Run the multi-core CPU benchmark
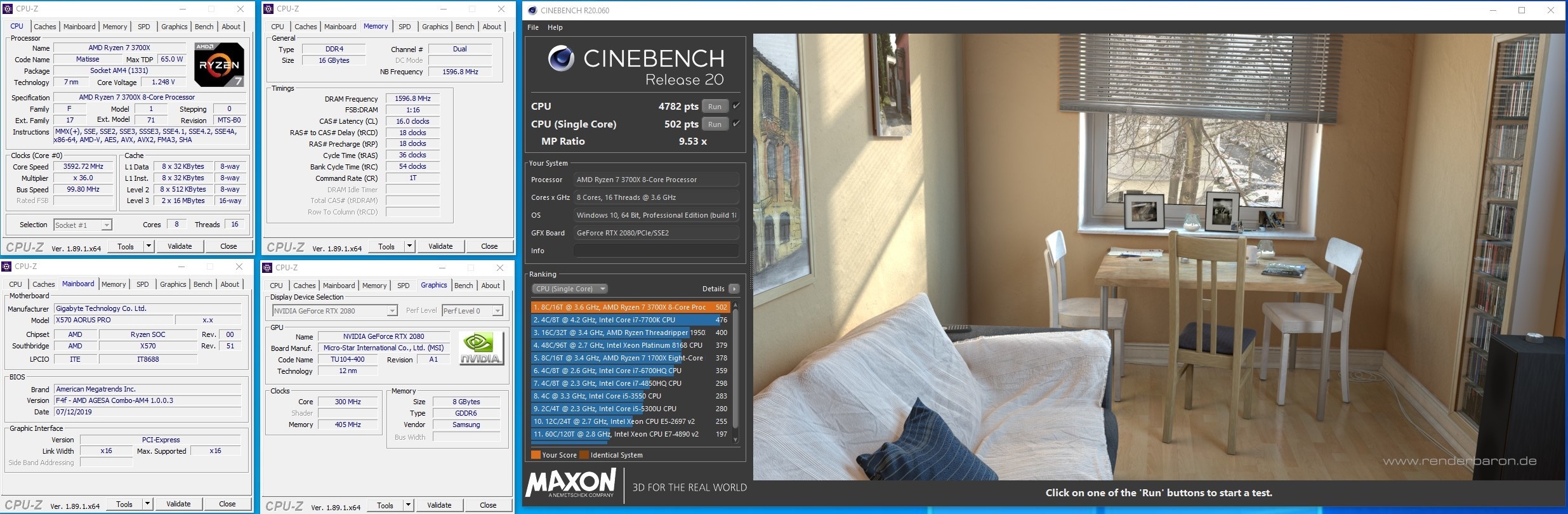 coord(715,107)
